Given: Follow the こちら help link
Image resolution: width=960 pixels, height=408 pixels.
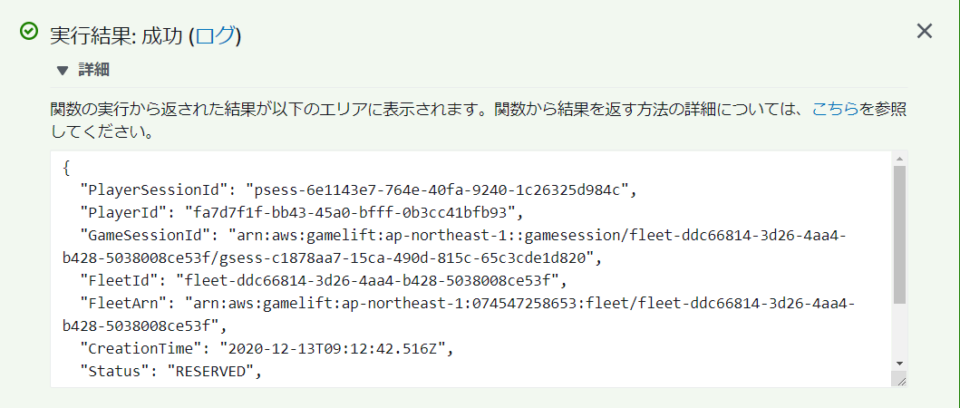Looking at the screenshot, I should [834, 110].
